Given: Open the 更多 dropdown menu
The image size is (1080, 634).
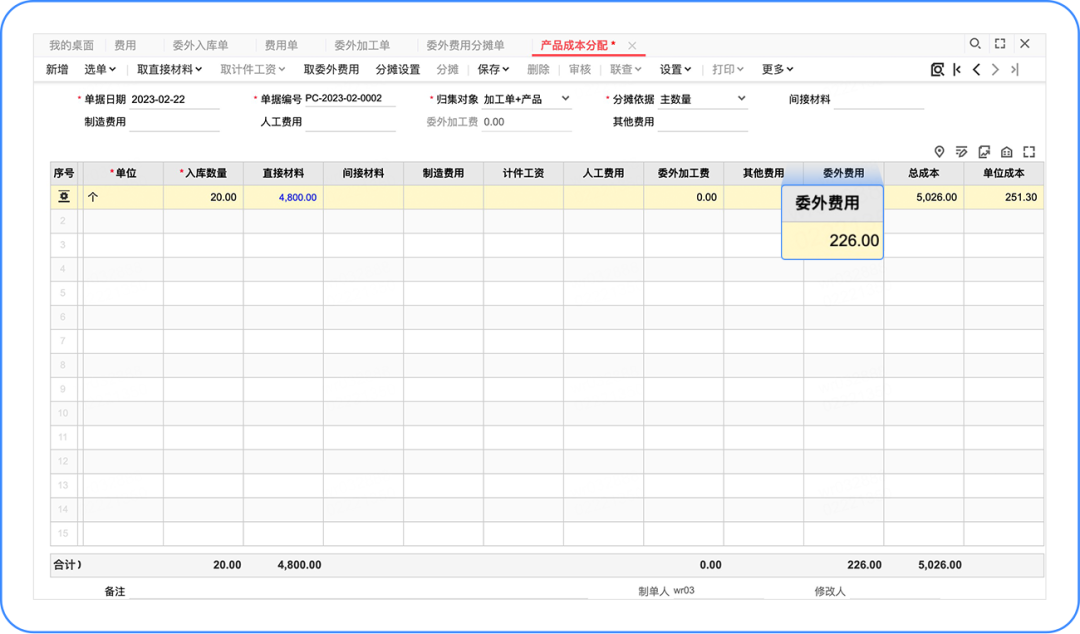Looking at the screenshot, I should pyautogui.click(x=775, y=70).
